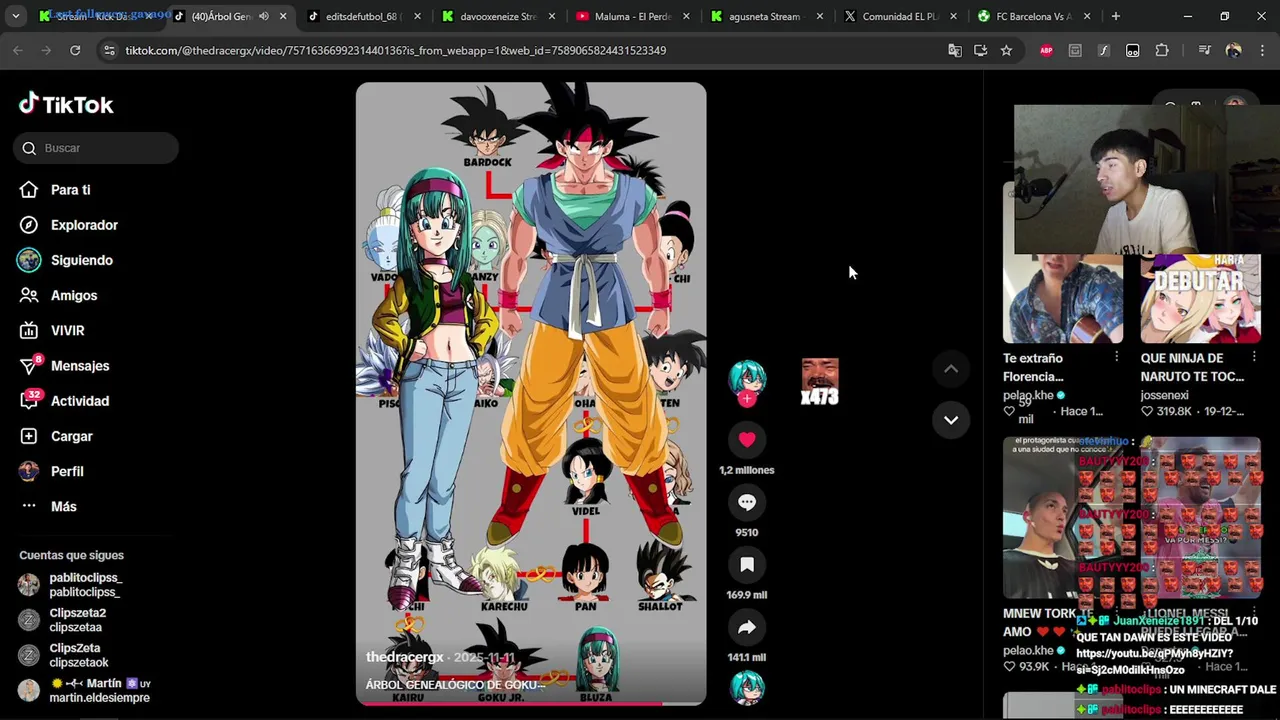Open the sound disc avatar below share
1280x720 pixels.
point(747,688)
